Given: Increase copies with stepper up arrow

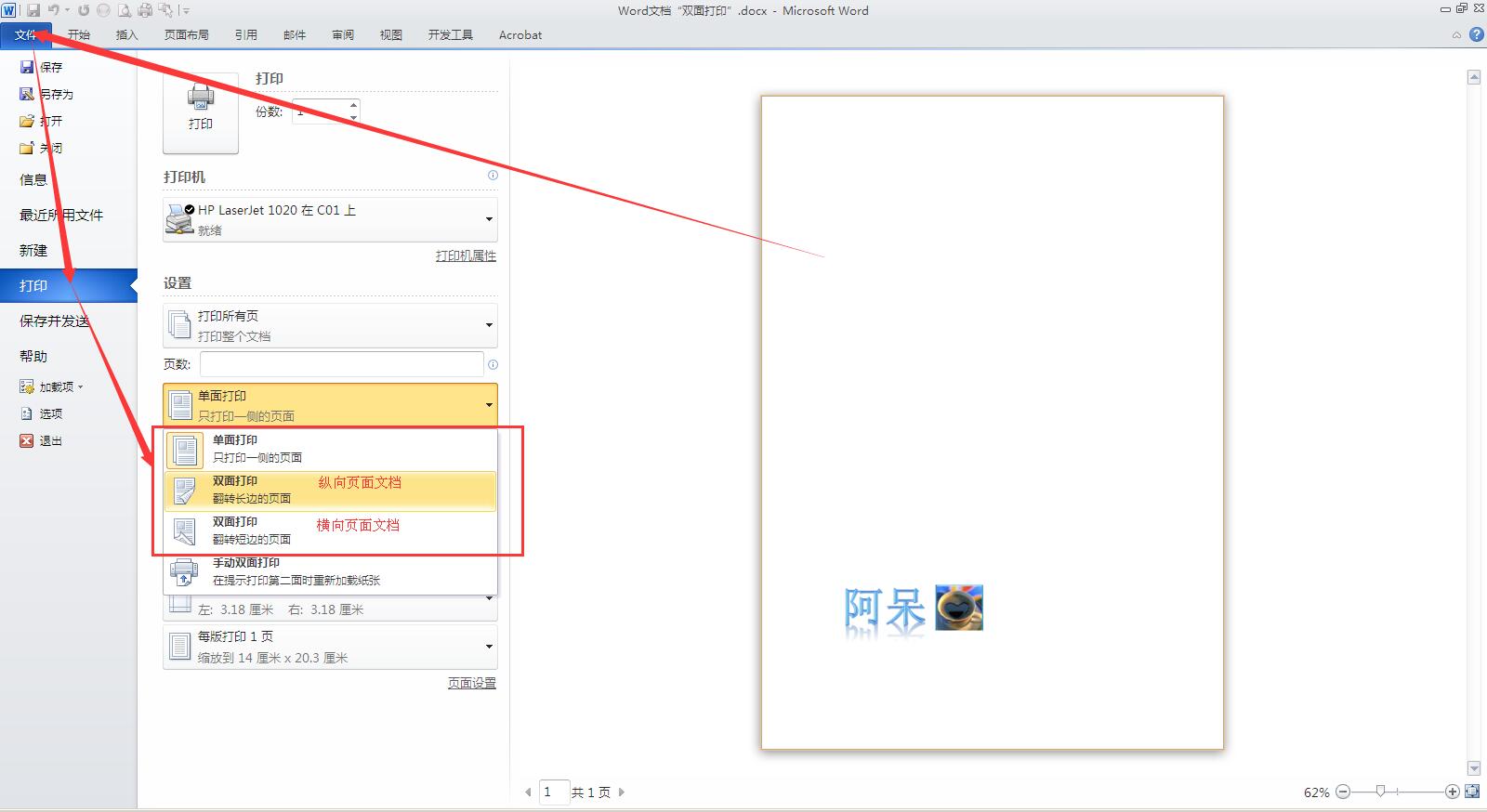Looking at the screenshot, I should pyautogui.click(x=353, y=105).
